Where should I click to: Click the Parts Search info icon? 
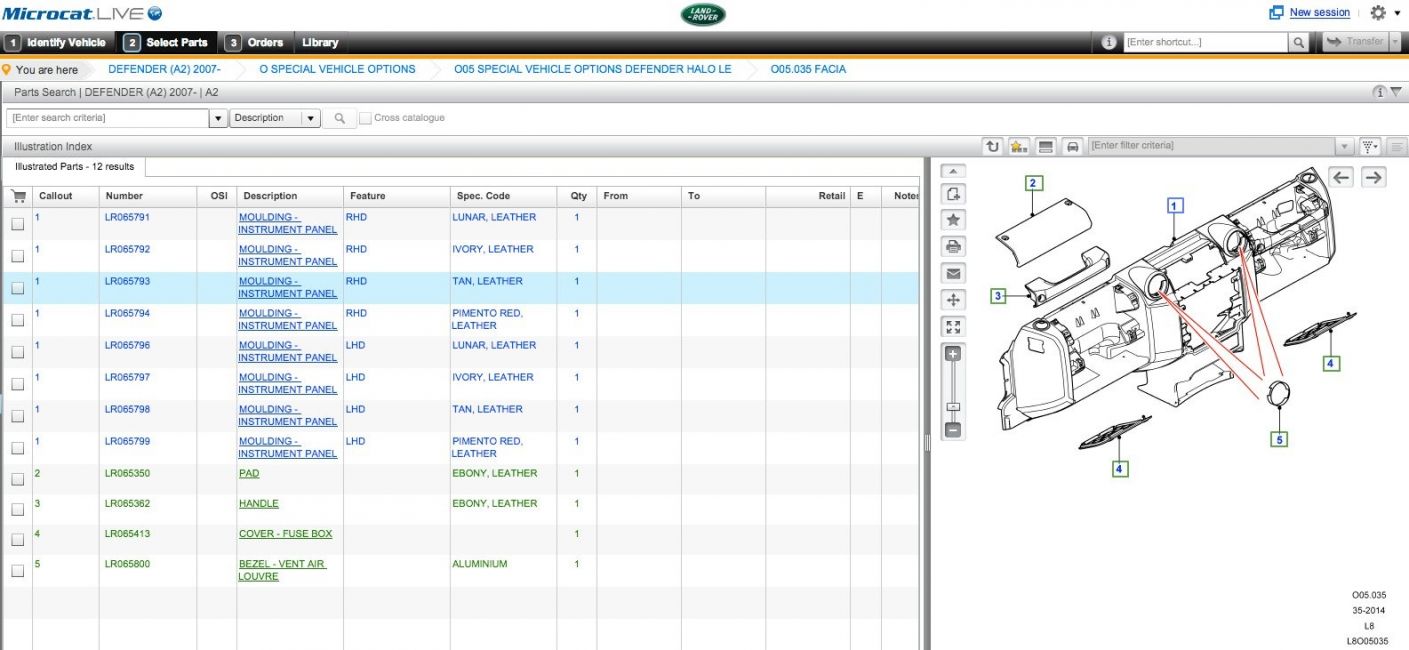pyautogui.click(x=1380, y=92)
